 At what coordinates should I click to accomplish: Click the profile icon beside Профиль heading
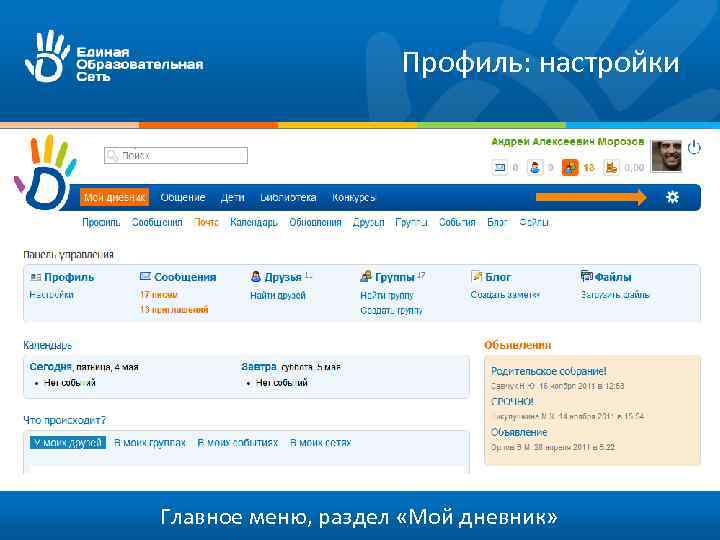[x=36, y=277]
